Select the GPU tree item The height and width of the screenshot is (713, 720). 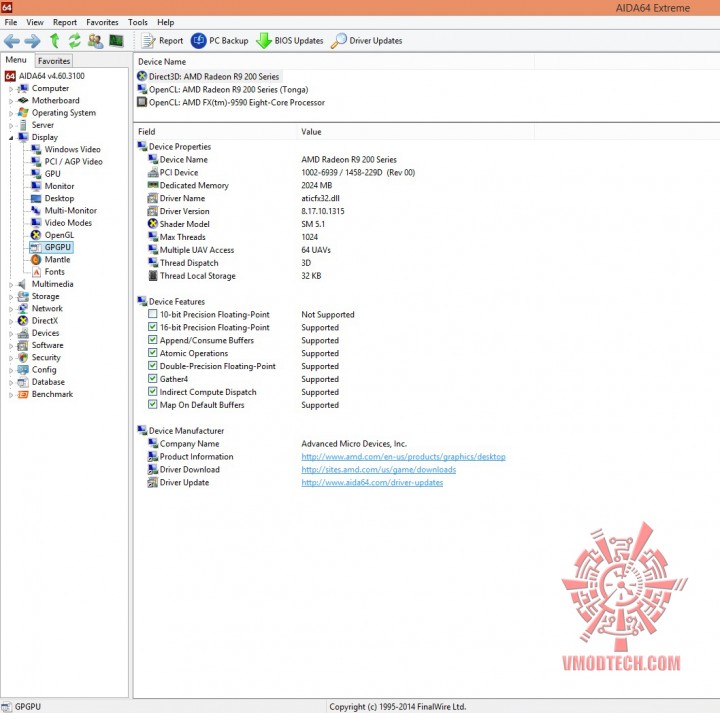coord(52,174)
